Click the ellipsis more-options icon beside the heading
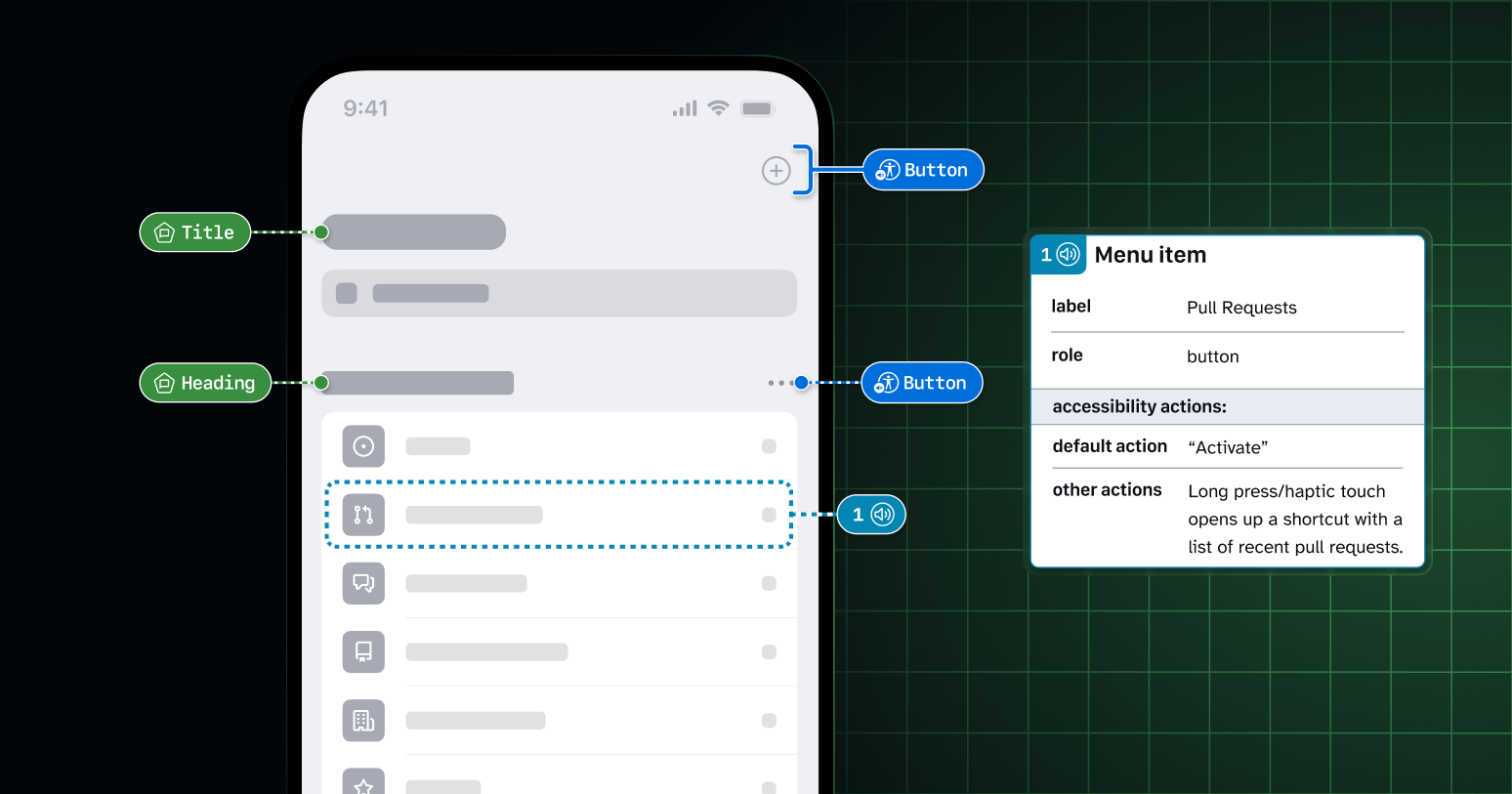Viewport: 1512px width, 794px height. [x=778, y=383]
